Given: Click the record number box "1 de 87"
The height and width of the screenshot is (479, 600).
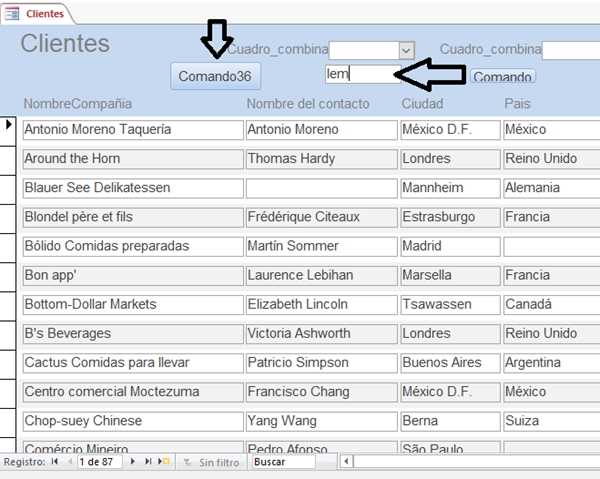Looking at the screenshot, I should click(100, 462).
